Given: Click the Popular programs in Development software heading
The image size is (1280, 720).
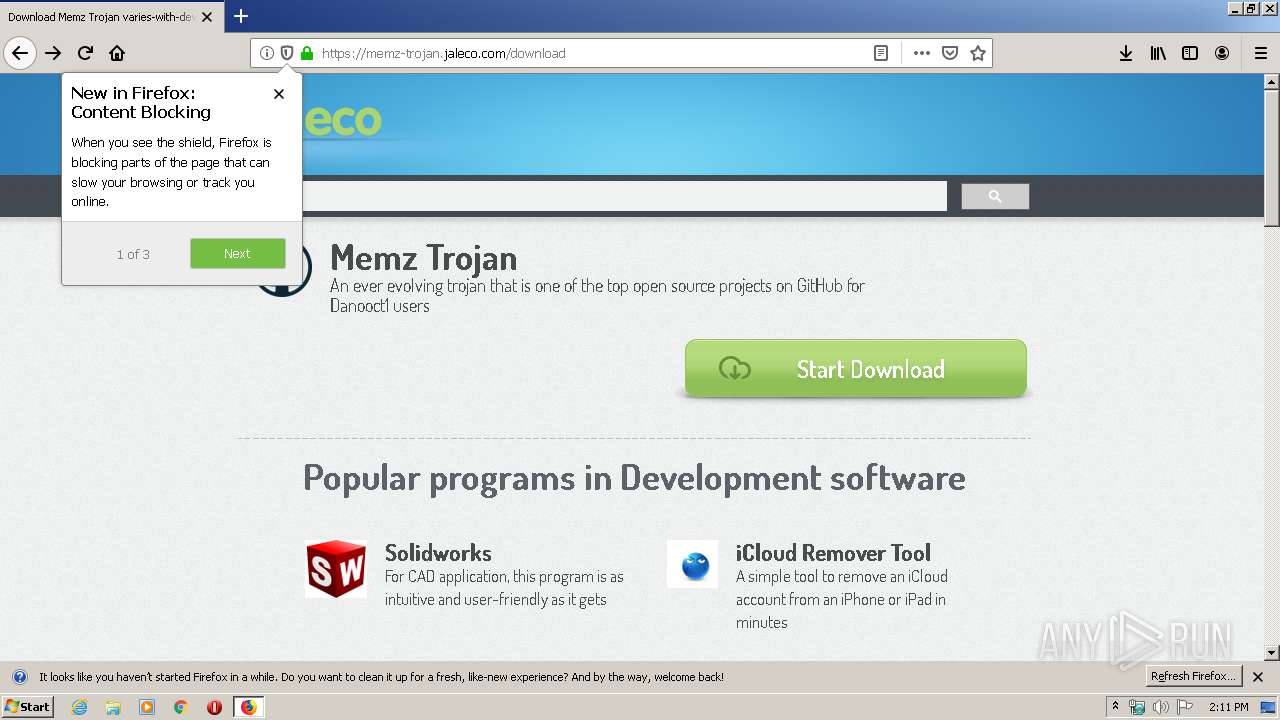Looking at the screenshot, I should 634,478.
